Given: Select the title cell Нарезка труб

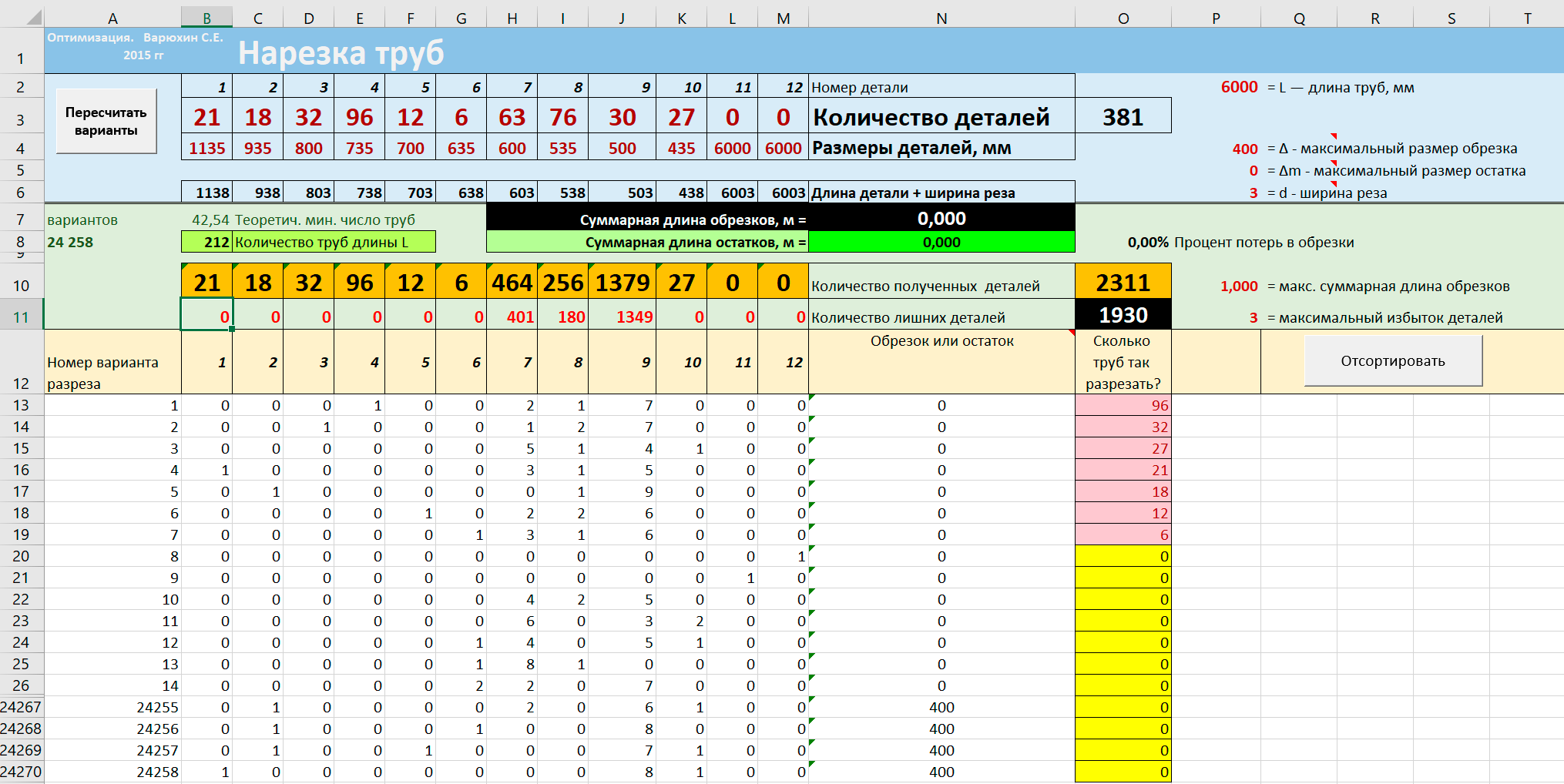Looking at the screenshot, I should 341,52.
